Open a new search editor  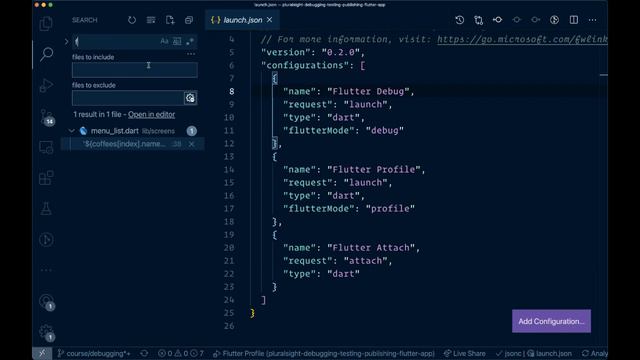tap(170, 20)
